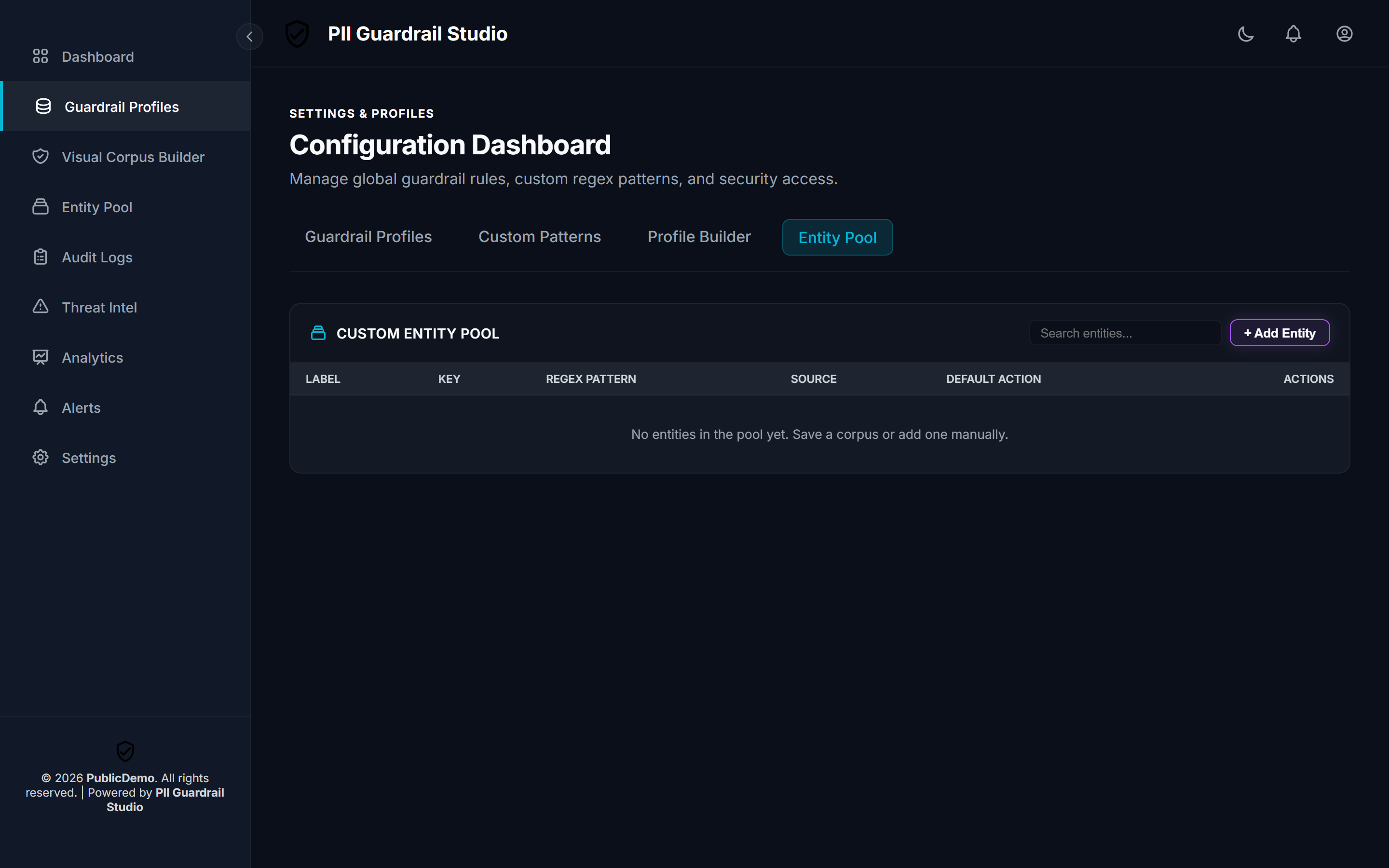Click the footer shield logo in sidebar
Screen dimensions: 1389x868
pos(125,751)
